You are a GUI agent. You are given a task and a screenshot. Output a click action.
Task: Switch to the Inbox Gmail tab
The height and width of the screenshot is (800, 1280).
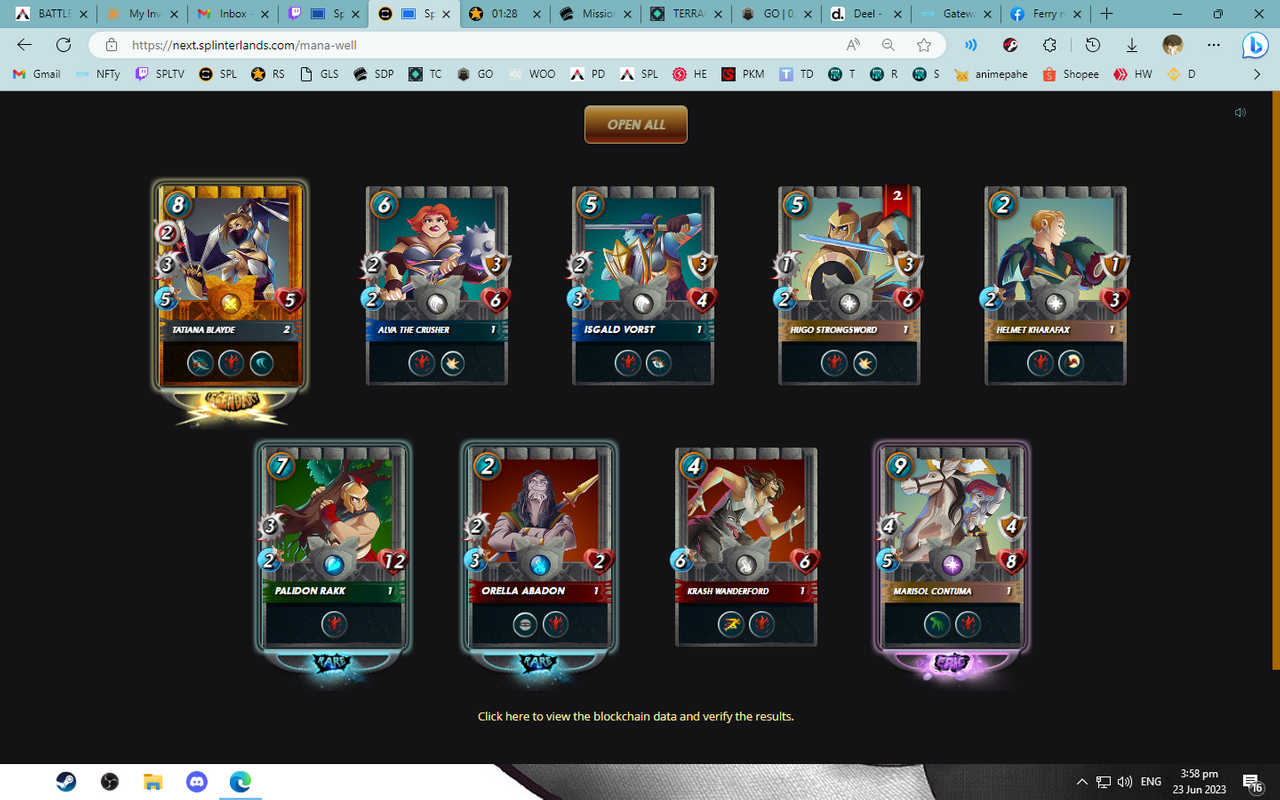tap(232, 14)
